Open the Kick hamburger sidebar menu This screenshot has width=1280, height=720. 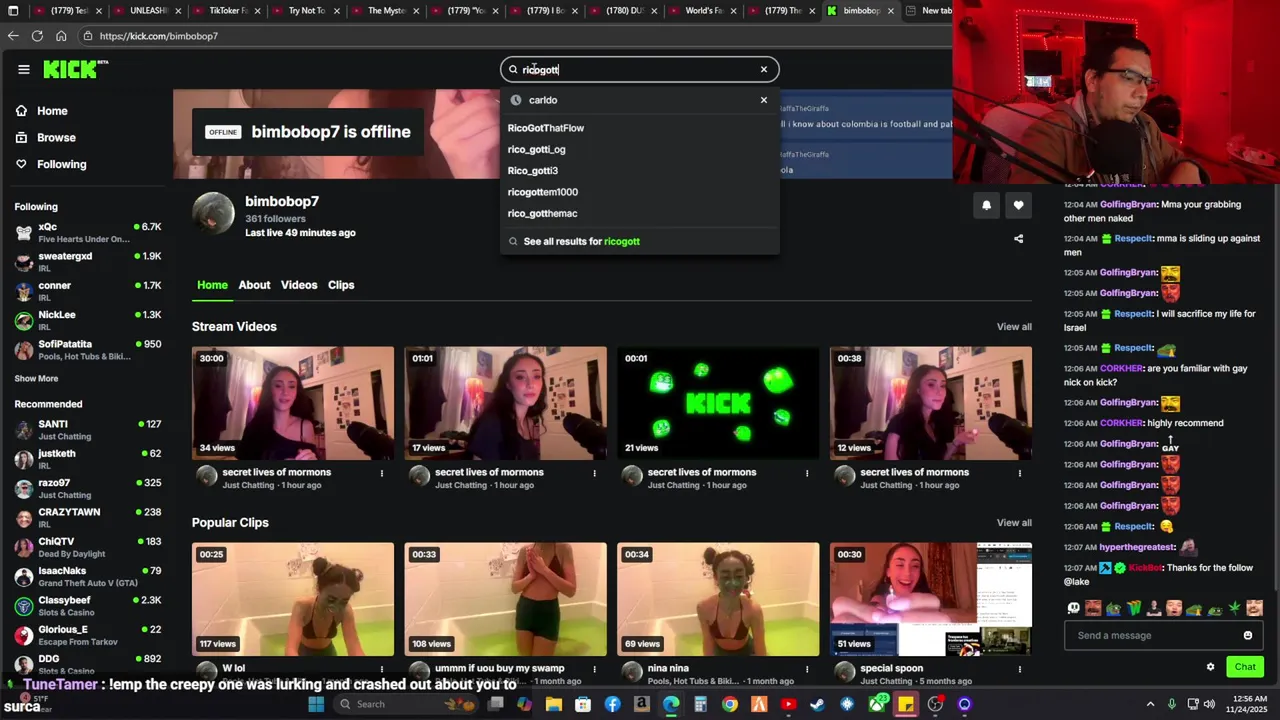tap(23, 69)
